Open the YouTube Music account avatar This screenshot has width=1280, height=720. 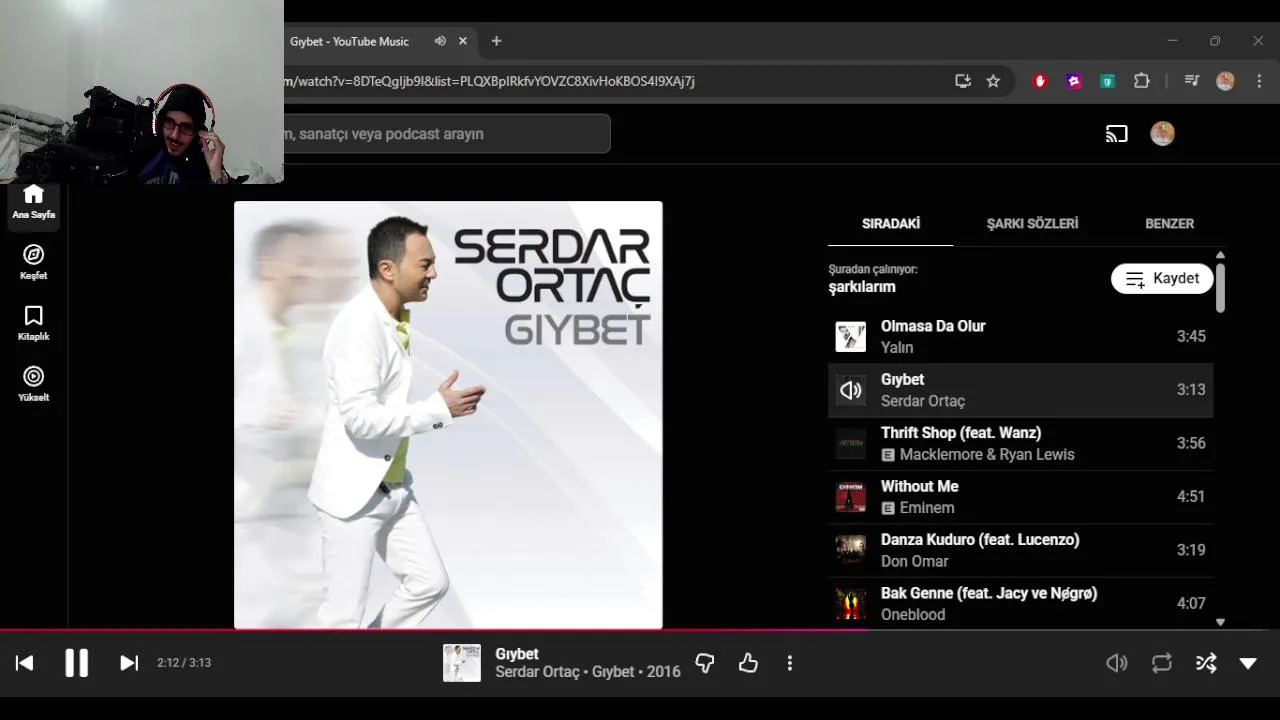point(1162,134)
